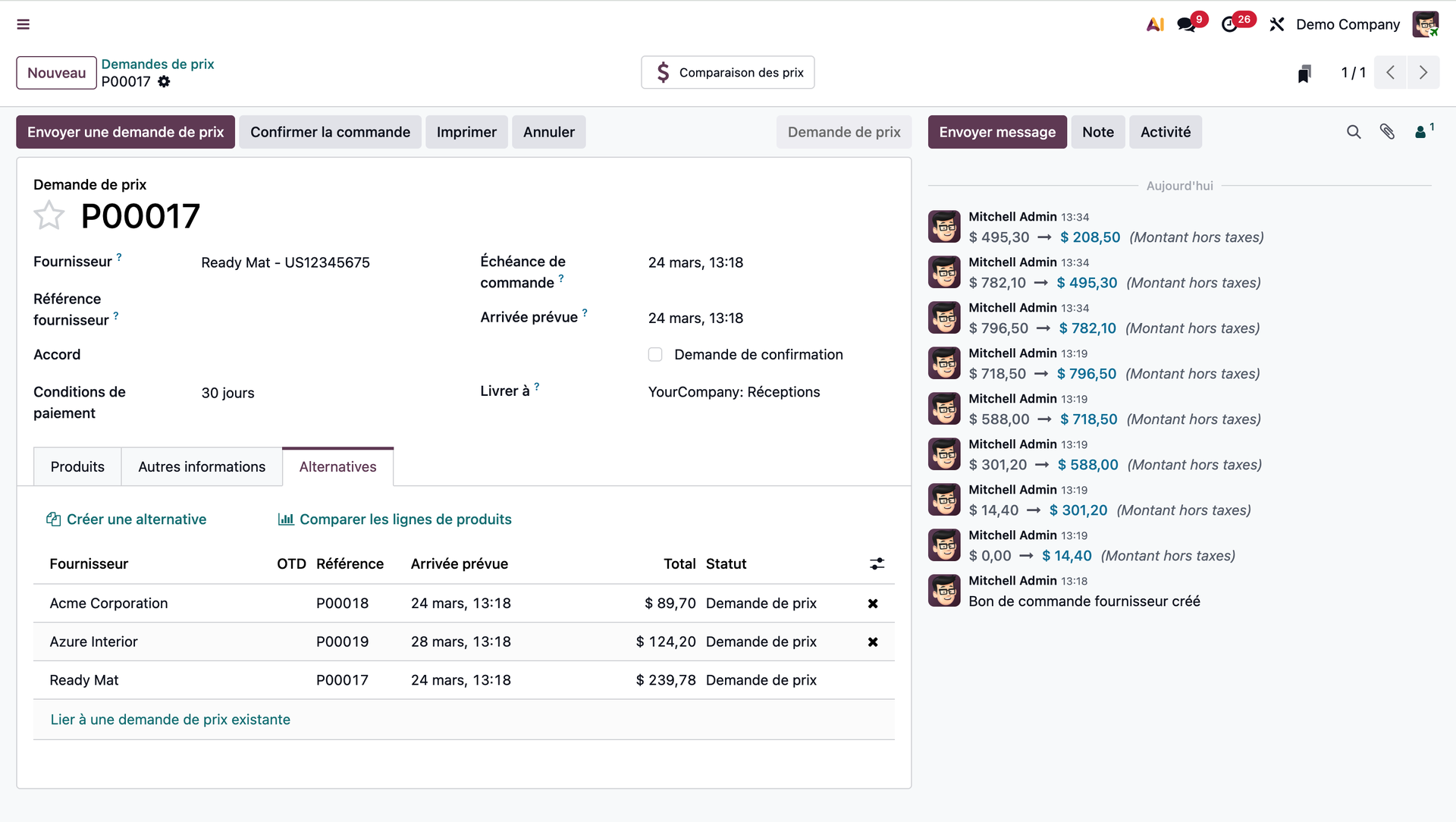Open the Demo Company switcher
This screenshot has width=1456, height=822.
1348,24
